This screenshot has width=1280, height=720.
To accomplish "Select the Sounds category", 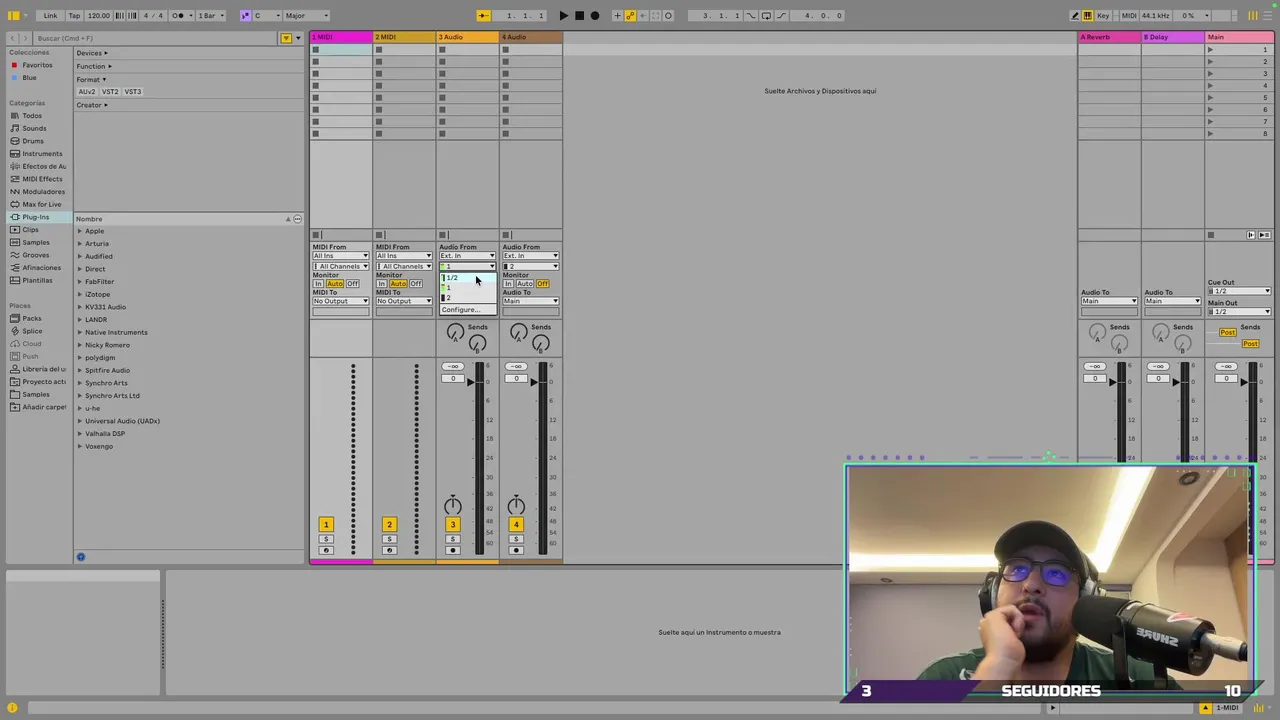I will point(34,128).
